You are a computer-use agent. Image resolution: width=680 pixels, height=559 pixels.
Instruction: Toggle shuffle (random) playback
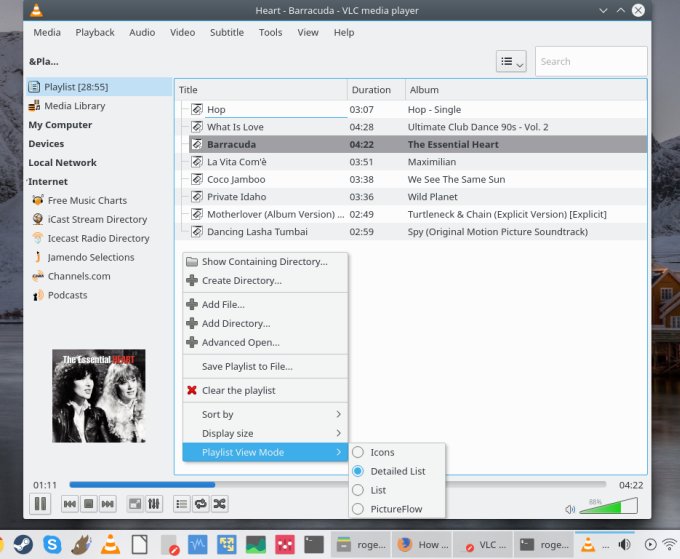(219, 504)
